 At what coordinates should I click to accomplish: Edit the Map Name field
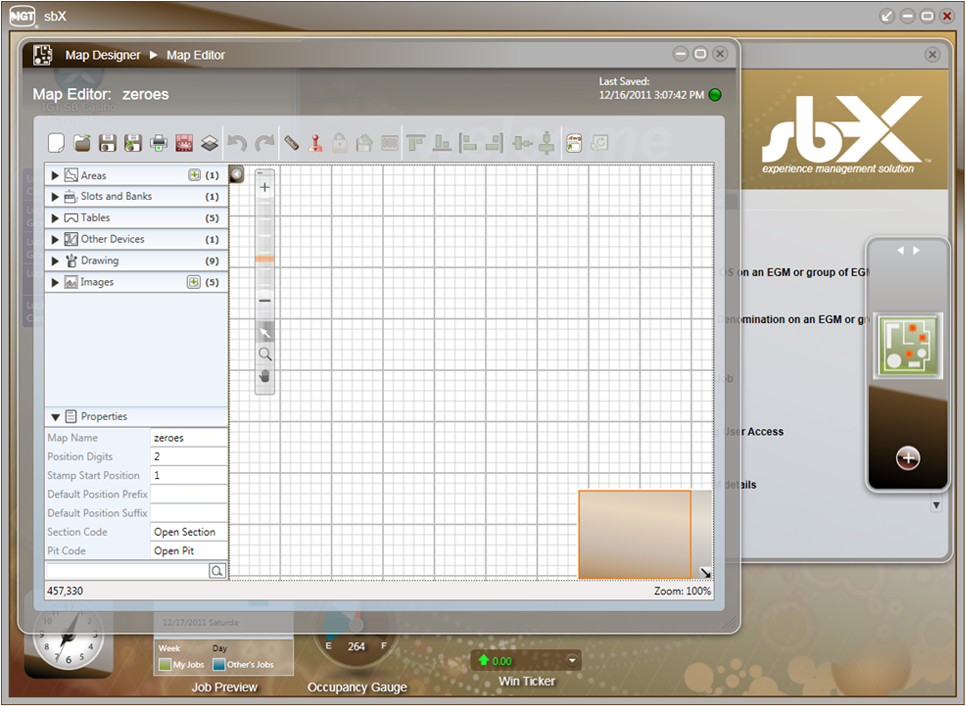(189, 438)
